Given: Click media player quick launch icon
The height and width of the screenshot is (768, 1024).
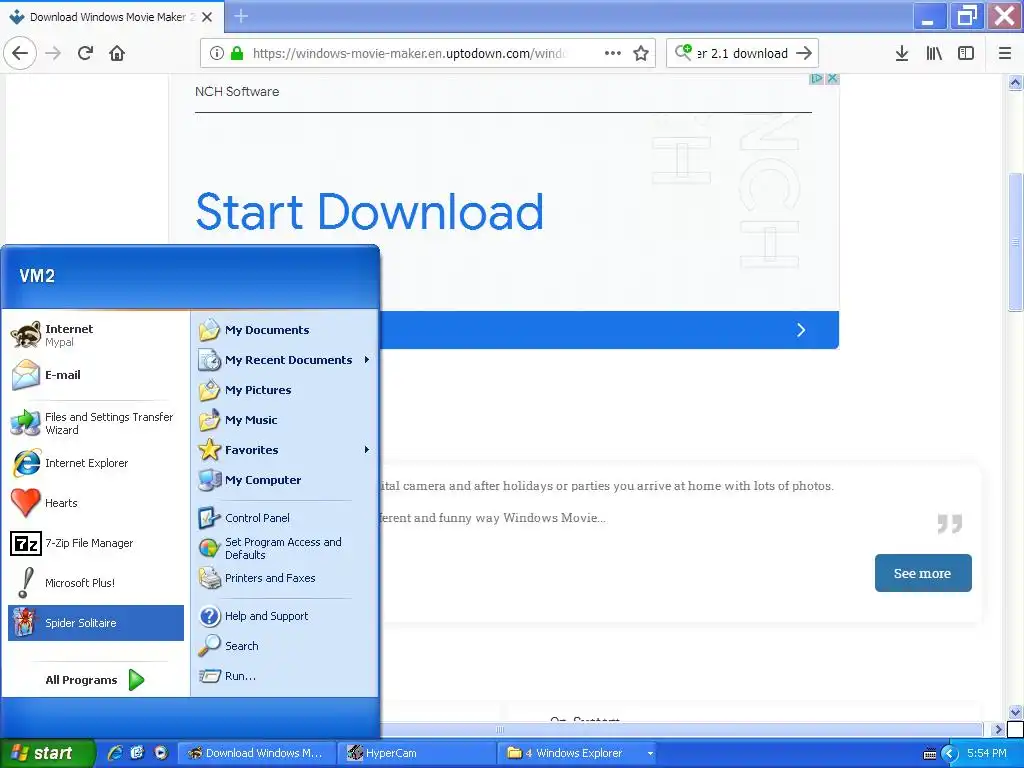Looking at the screenshot, I should [x=161, y=753].
